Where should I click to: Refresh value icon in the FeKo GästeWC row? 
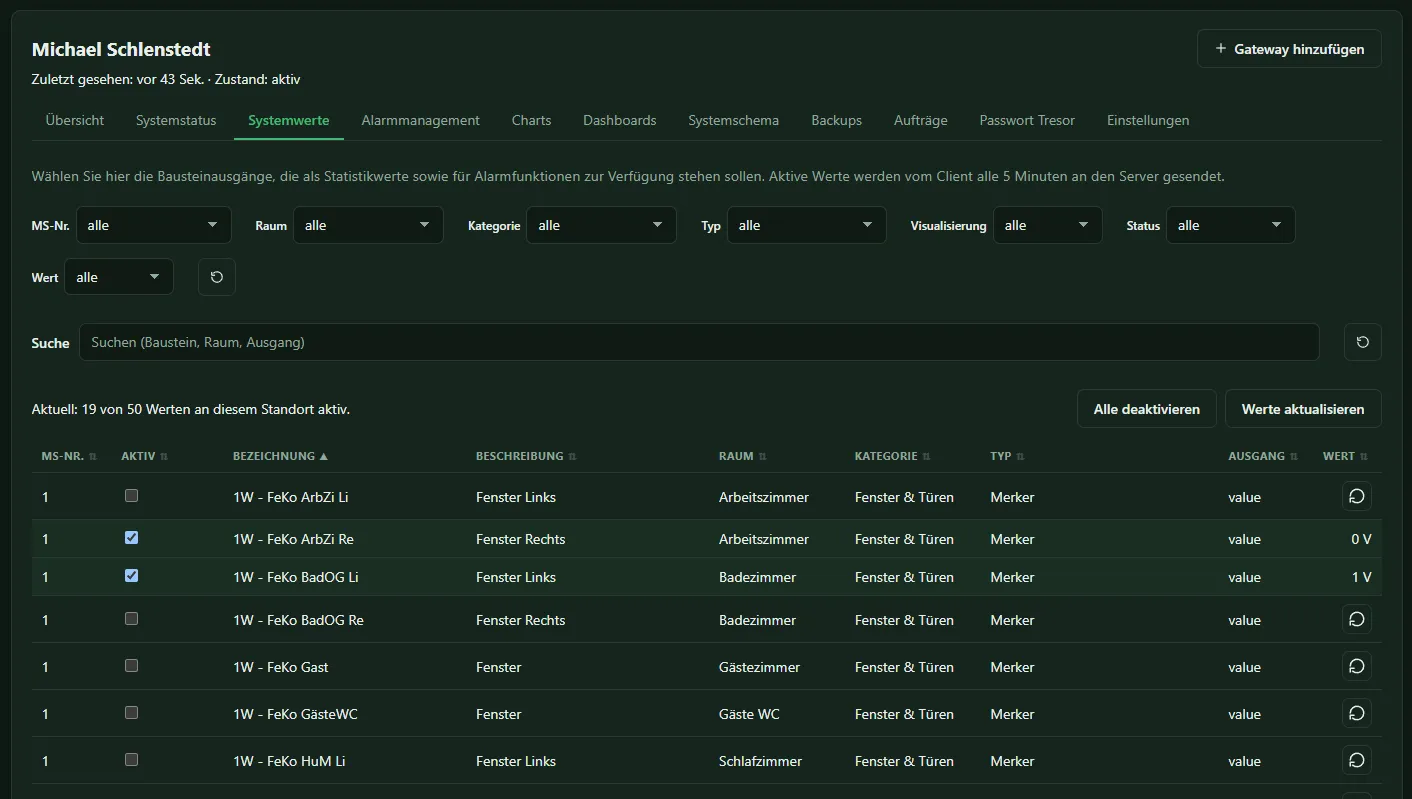click(1356, 713)
